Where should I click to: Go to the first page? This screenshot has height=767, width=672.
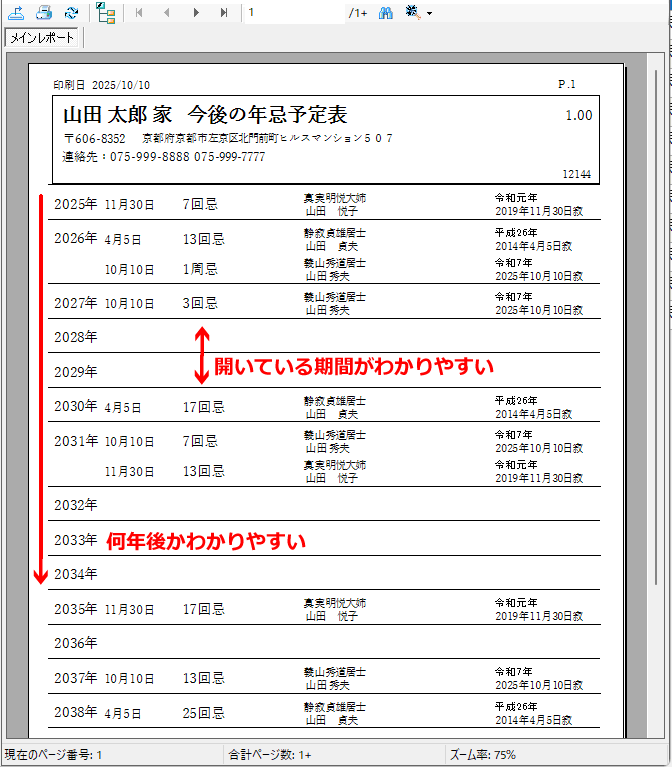point(139,13)
